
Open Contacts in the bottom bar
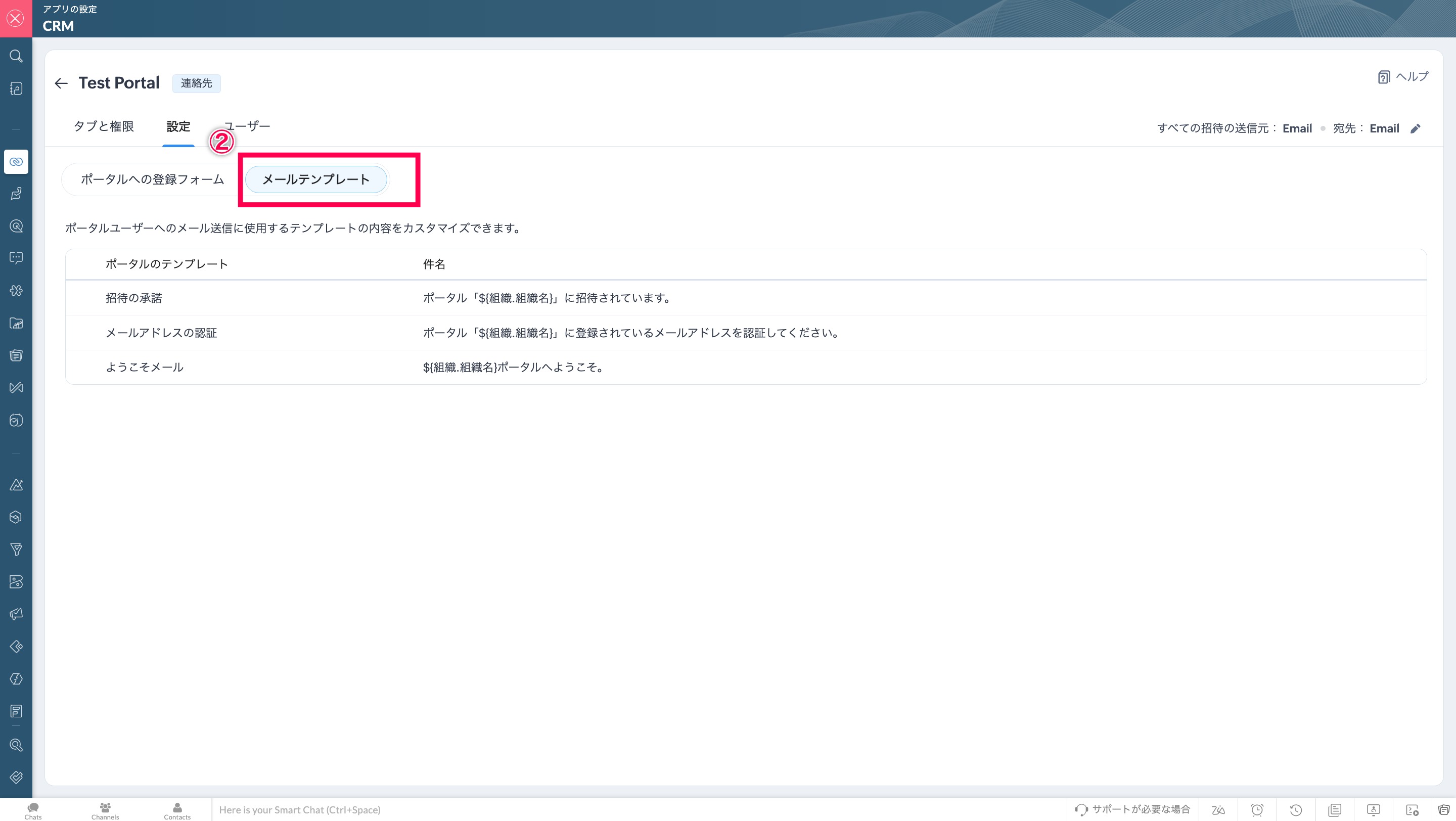(x=177, y=810)
